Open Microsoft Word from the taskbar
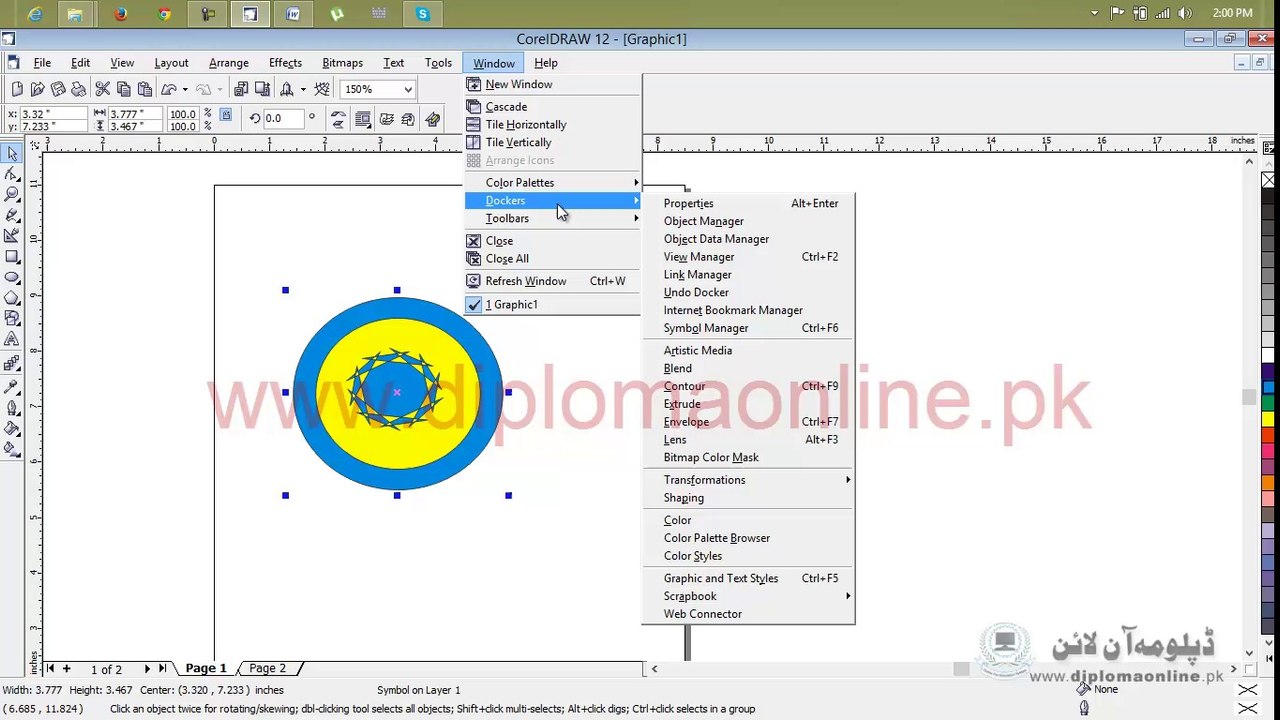The image size is (1280, 720). (x=293, y=13)
